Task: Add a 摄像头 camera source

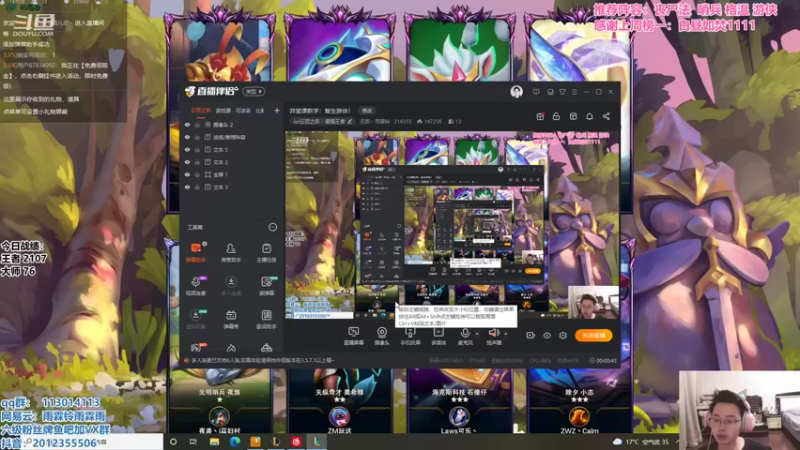Action: point(382,336)
